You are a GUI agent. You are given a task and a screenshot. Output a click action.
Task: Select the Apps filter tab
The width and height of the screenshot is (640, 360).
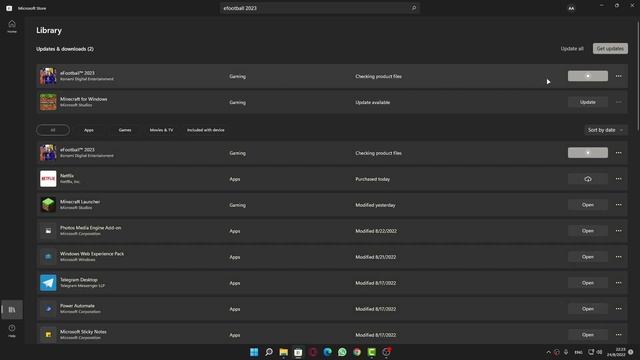(x=89, y=130)
